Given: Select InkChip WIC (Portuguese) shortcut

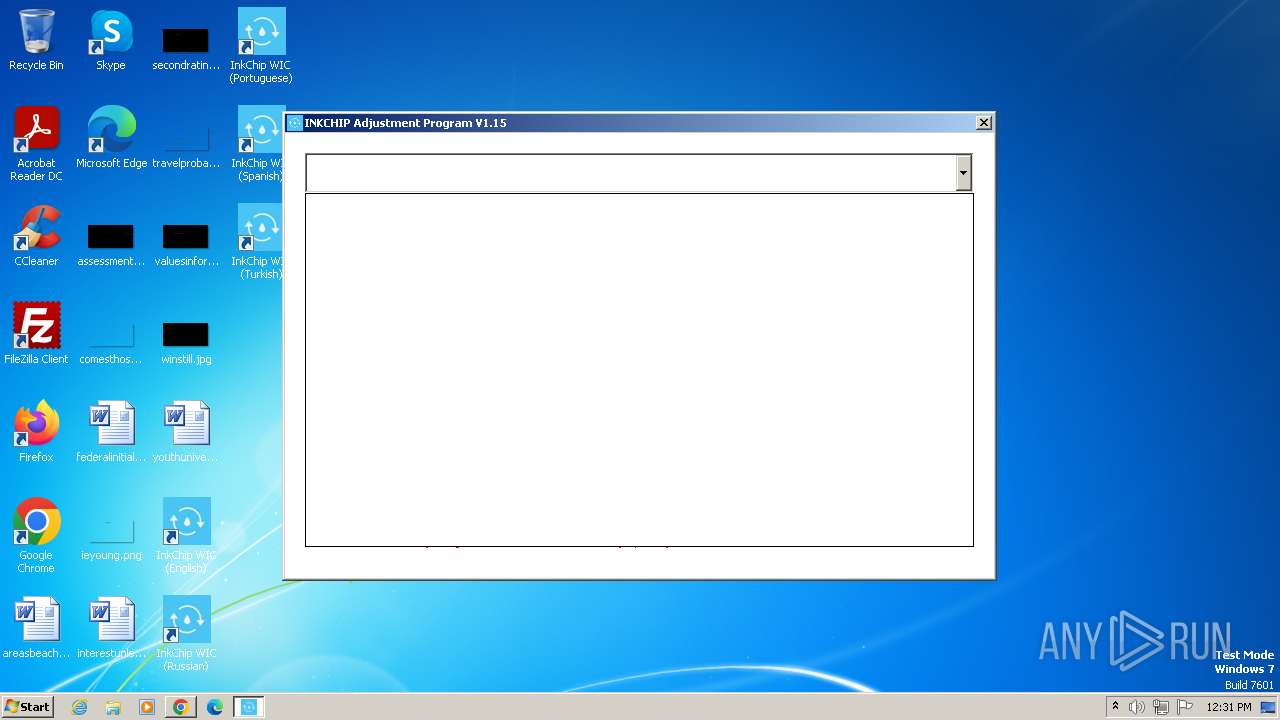Looking at the screenshot, I should pyautogui.click(x=261, y=46).
